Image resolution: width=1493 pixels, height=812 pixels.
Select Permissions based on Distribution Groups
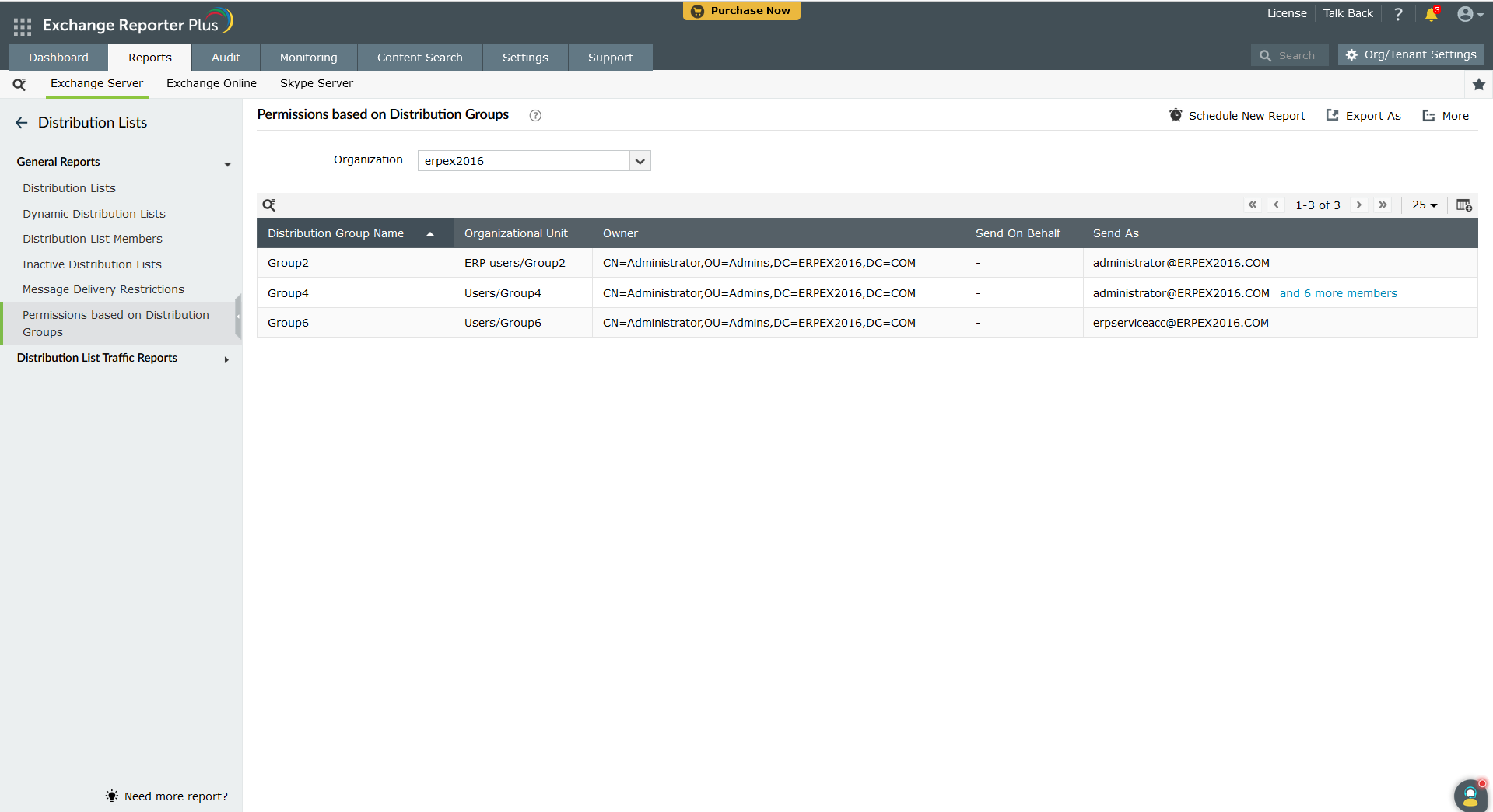point(119,324)
